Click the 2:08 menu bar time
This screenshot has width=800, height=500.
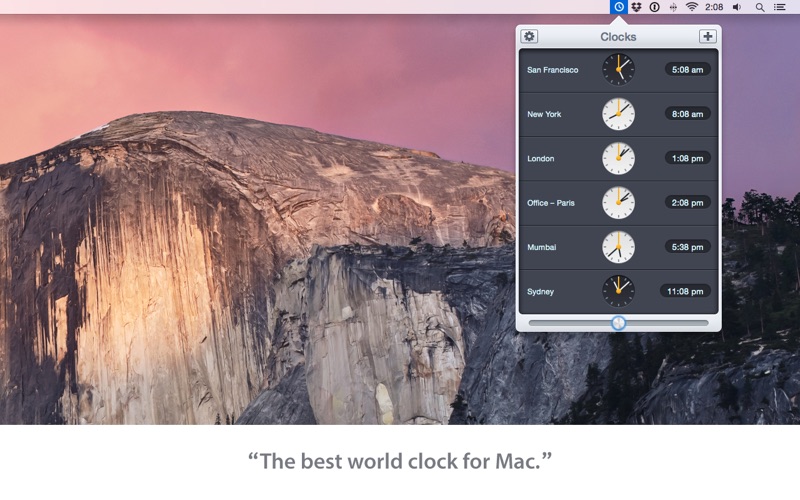[x=714, y=7]
